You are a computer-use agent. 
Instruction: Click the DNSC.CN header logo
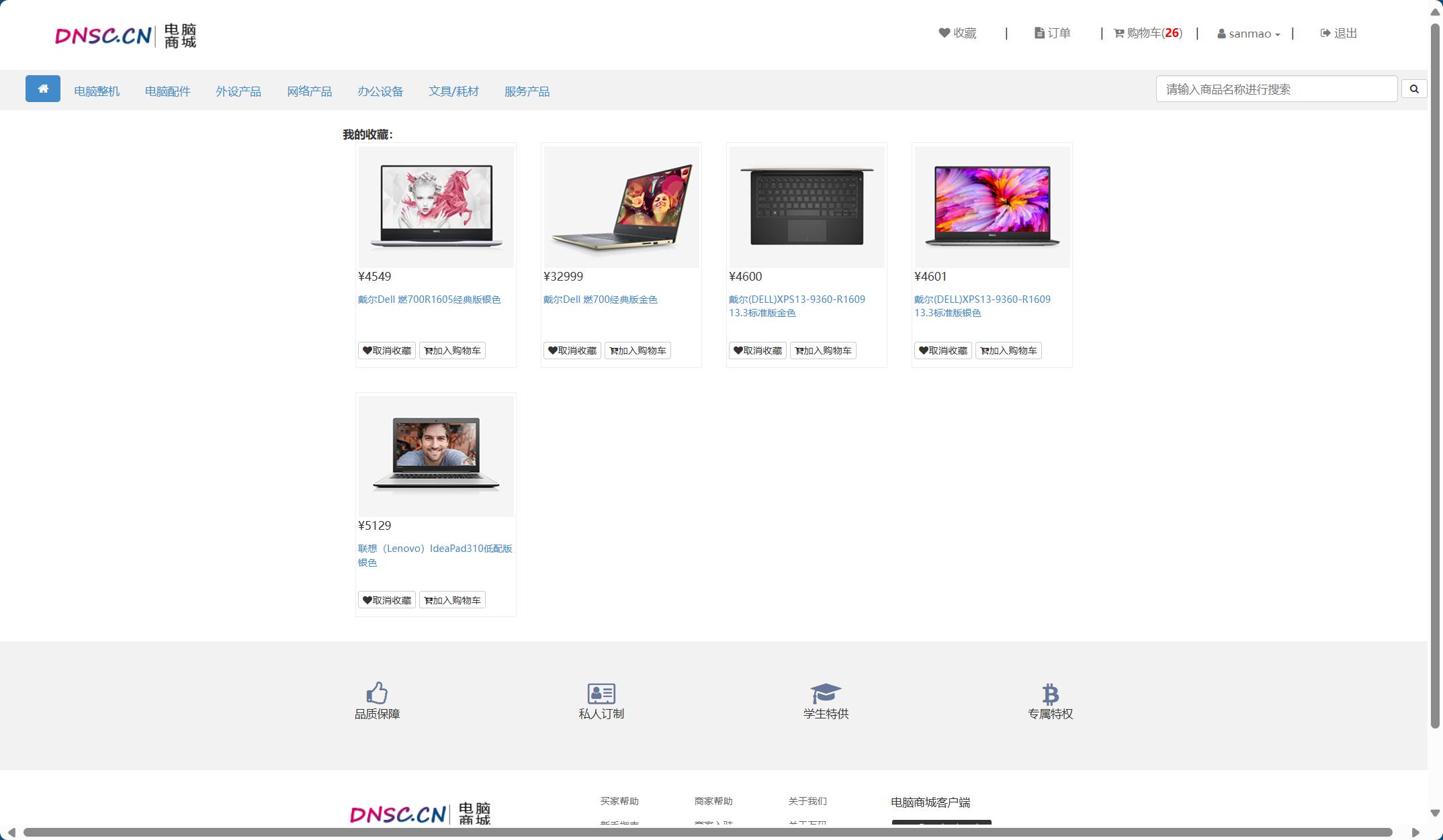click(126, 36)
